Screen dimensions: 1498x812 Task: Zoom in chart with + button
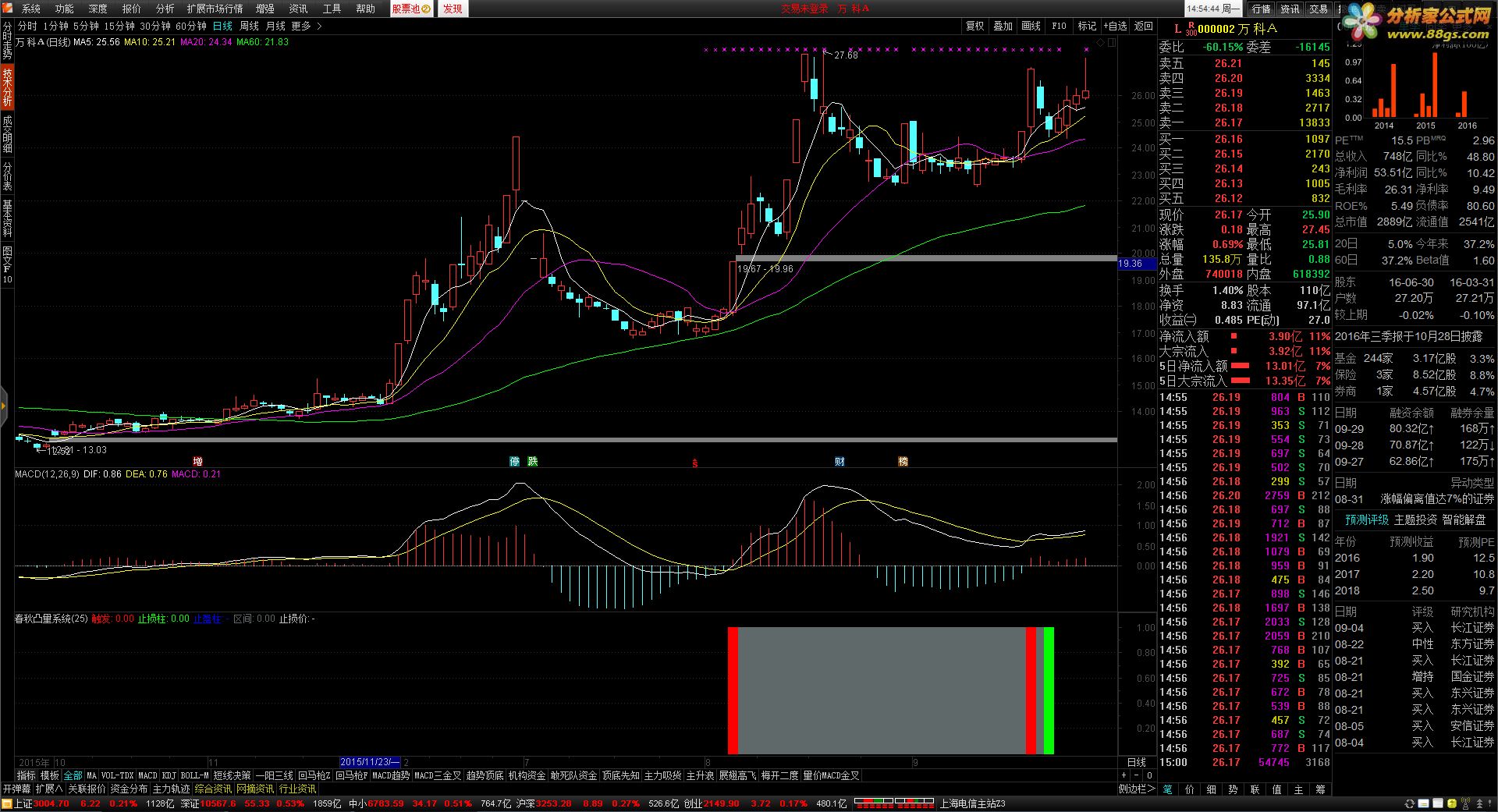point(1124,775)
